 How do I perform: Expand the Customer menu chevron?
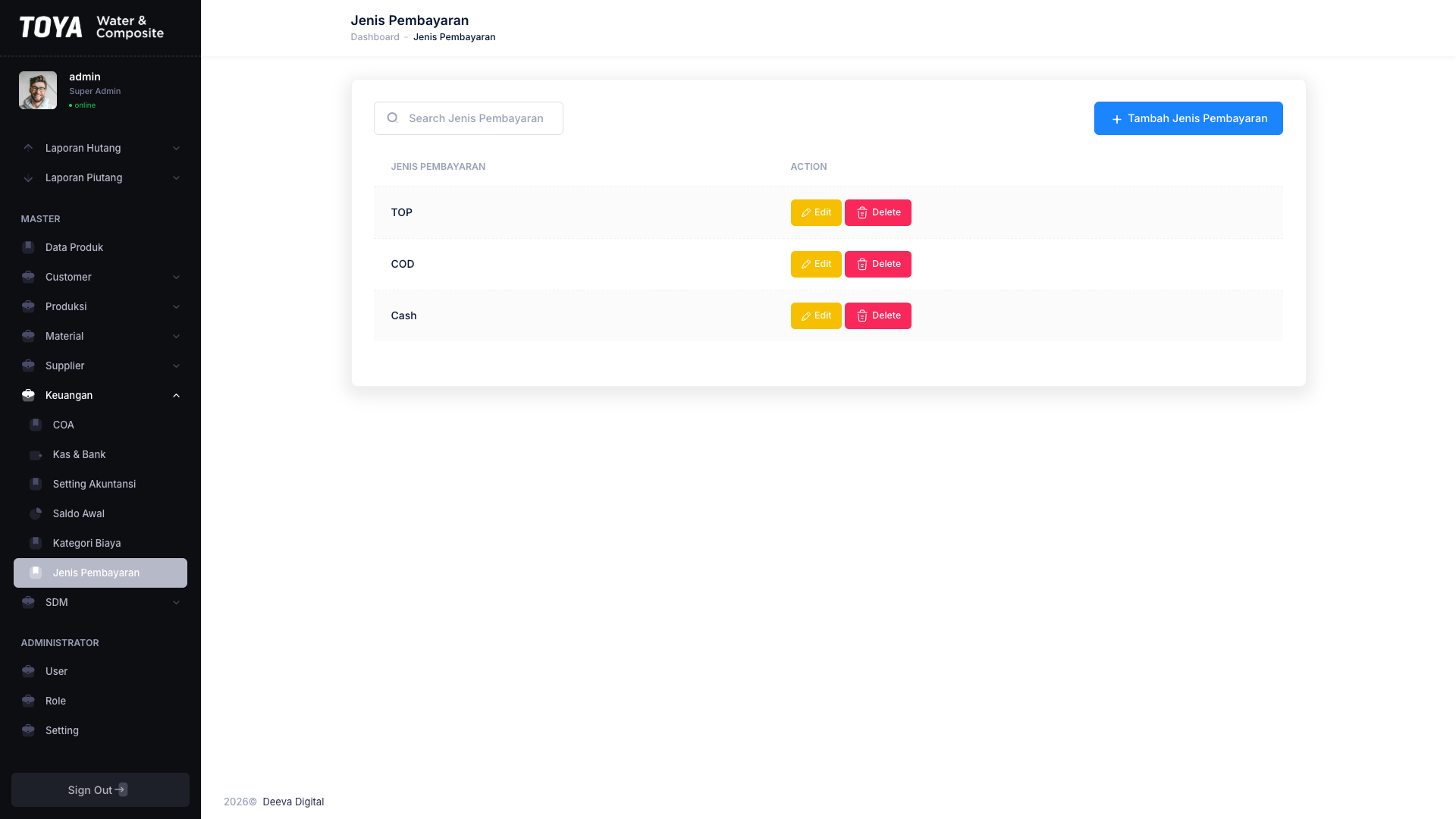coord(176,277)
